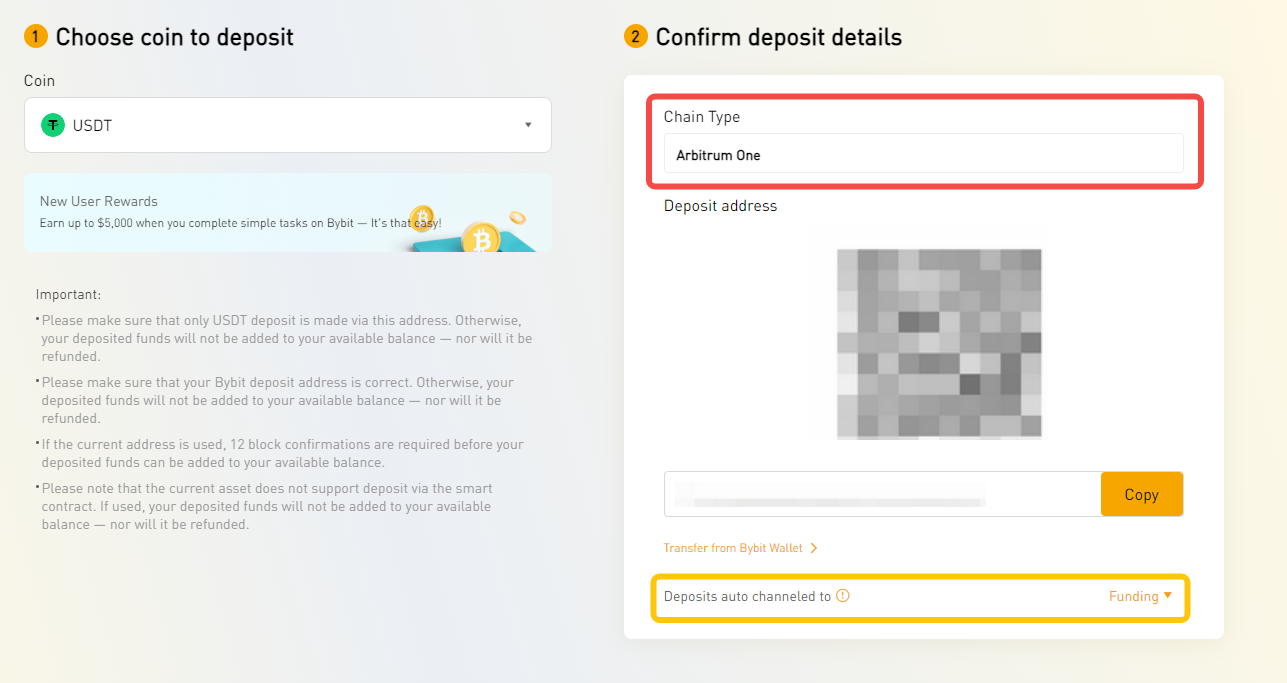Click chevron after Transfer from Bybit Wallet
The width and height of the screenshot is (1287, 683).
pyautogui.click(x=814, y=548)
